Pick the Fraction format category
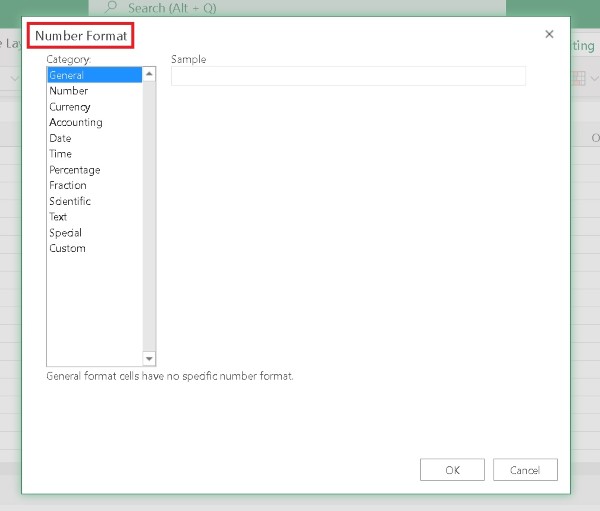The image size is (600, 511). [x=68, y=185]
